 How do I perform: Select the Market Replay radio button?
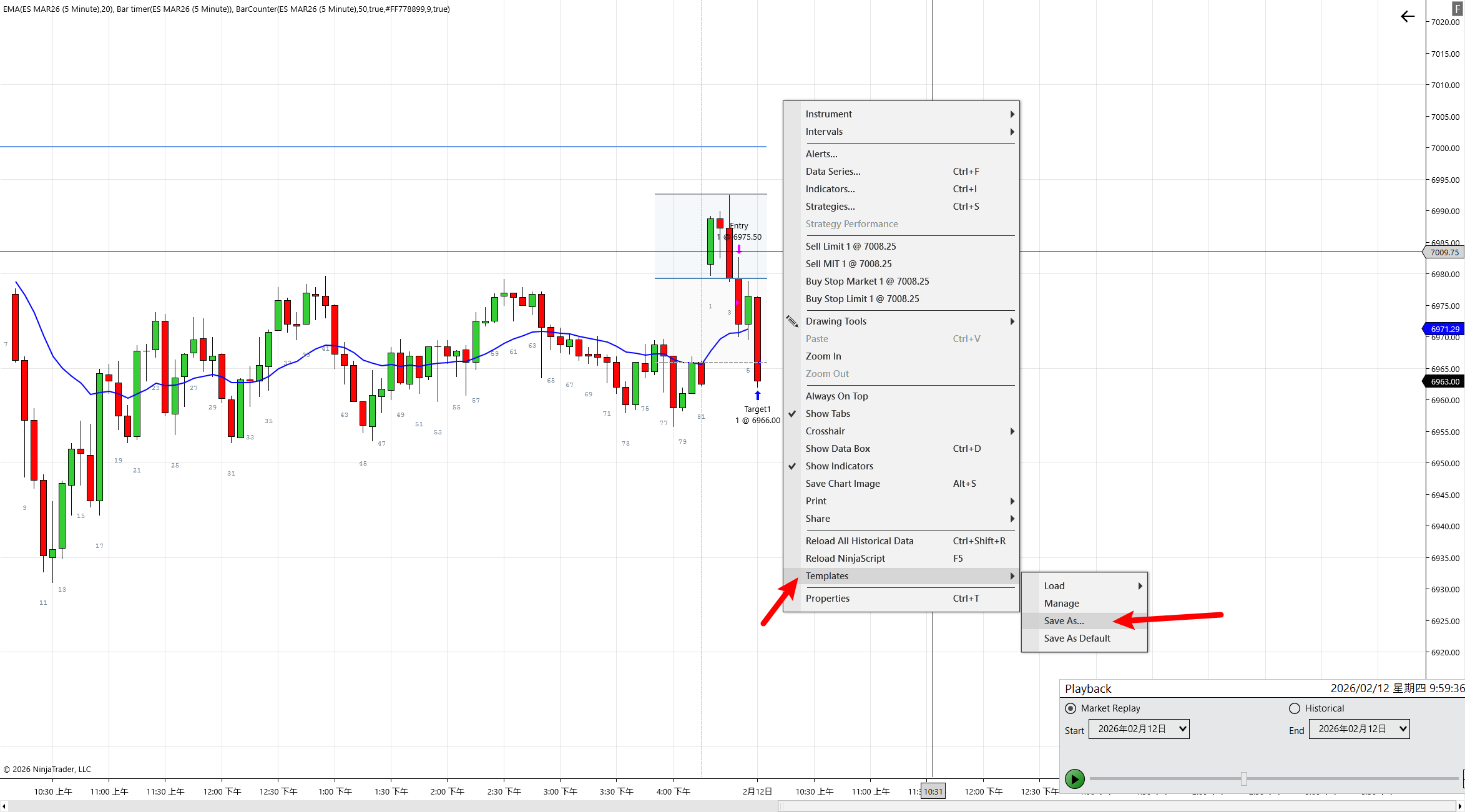pos(1071,708)
